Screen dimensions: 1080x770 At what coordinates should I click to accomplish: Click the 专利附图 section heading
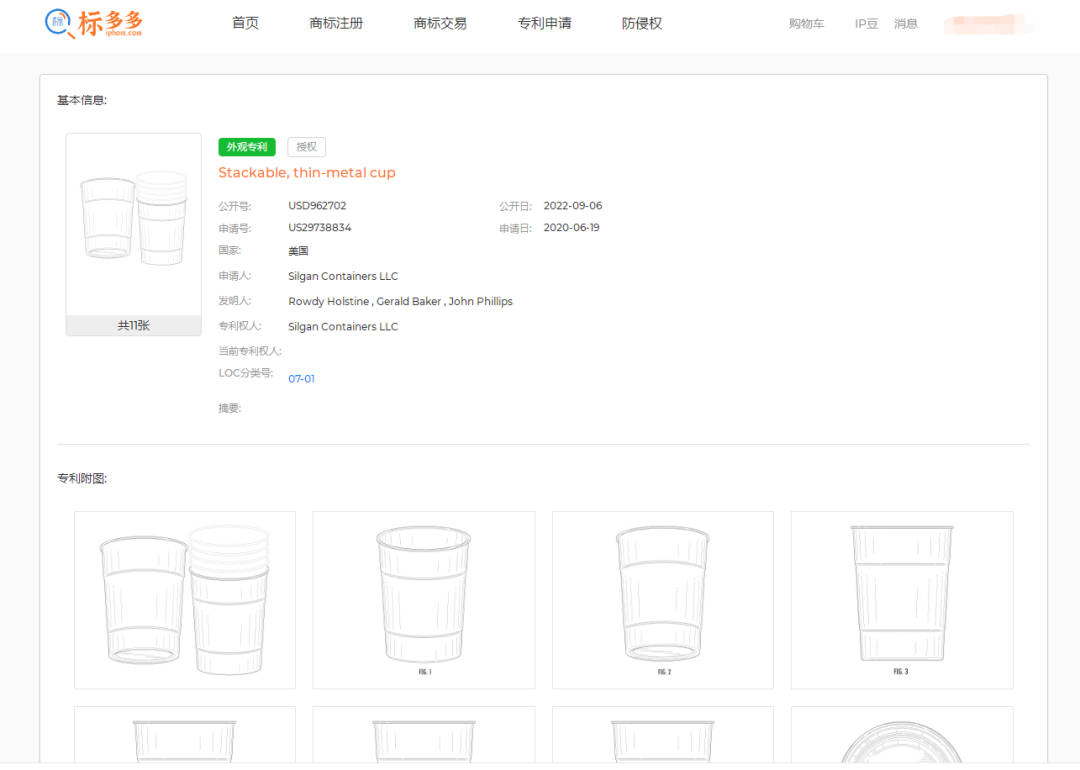(82, 479)
